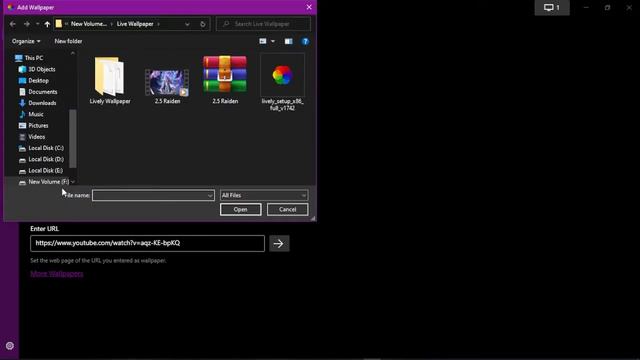Open Videos in navigation pane
This screenshot has width=640, height=360.
pos(36,137)
